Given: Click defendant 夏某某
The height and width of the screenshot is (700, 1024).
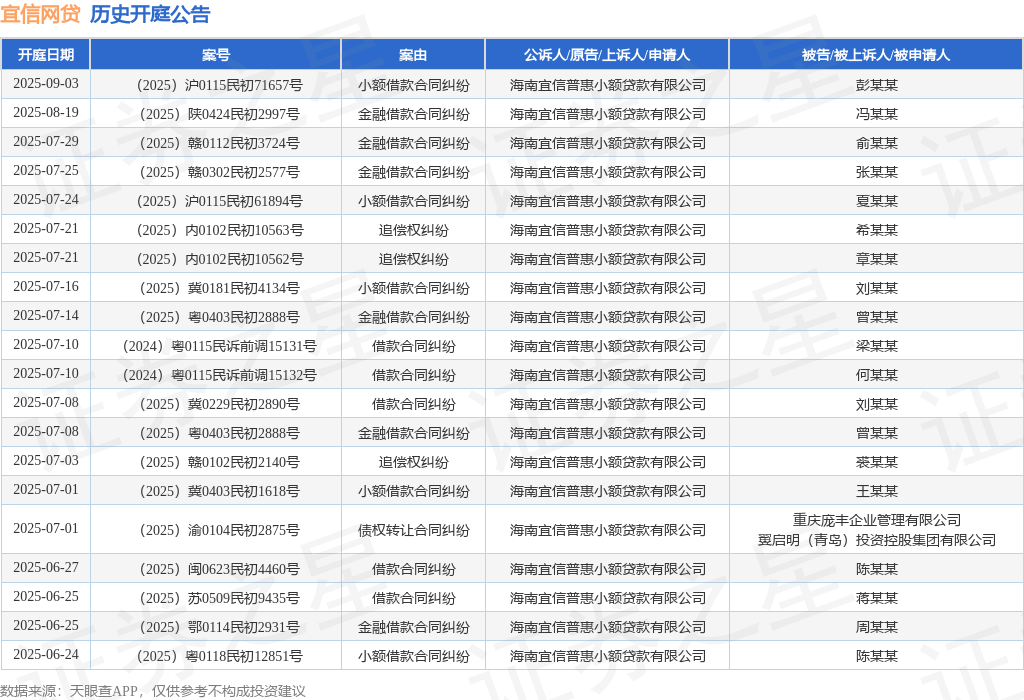Looking at the screenshot, I should (876, 201).
